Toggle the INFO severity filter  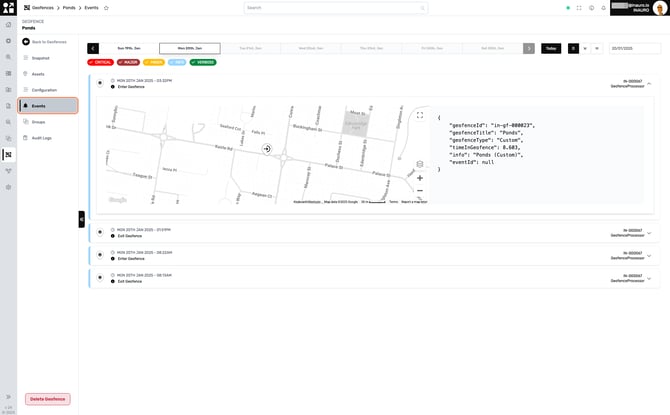tap(177, 62)
